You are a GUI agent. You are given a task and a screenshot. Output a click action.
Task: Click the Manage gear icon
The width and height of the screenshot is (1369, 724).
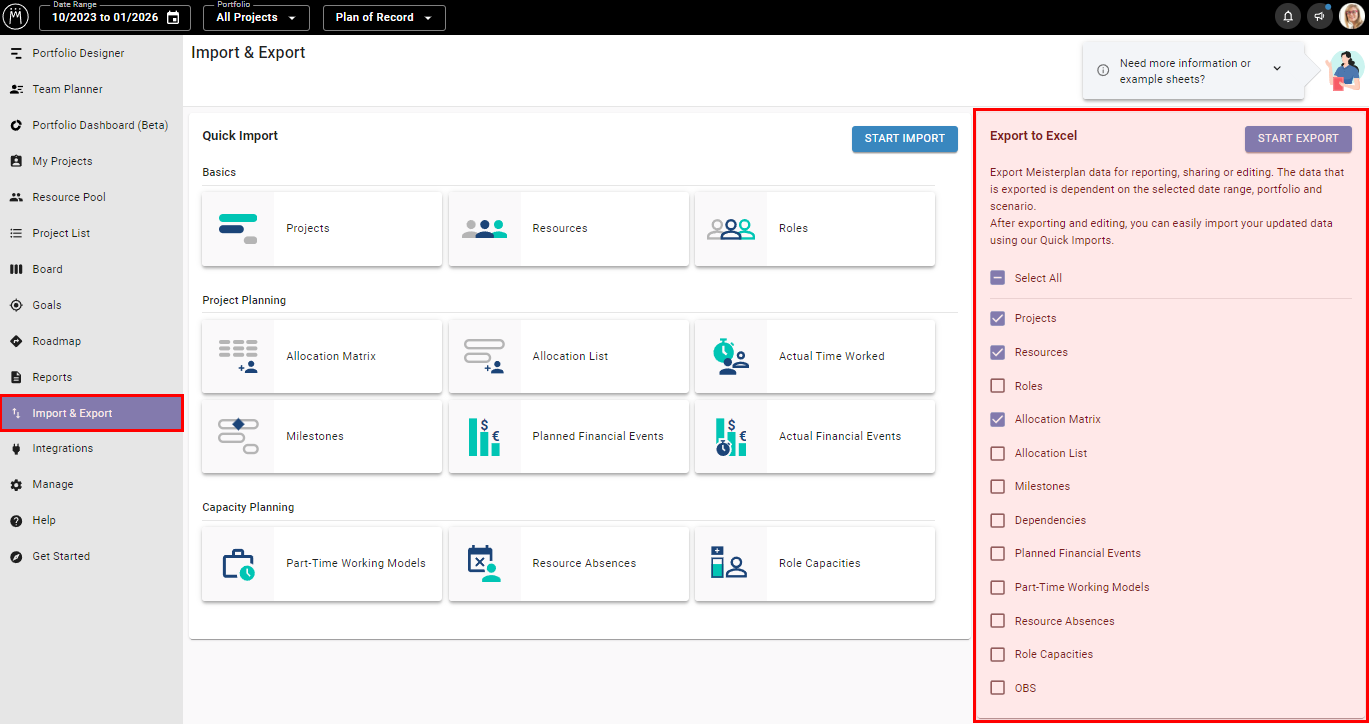16,484
